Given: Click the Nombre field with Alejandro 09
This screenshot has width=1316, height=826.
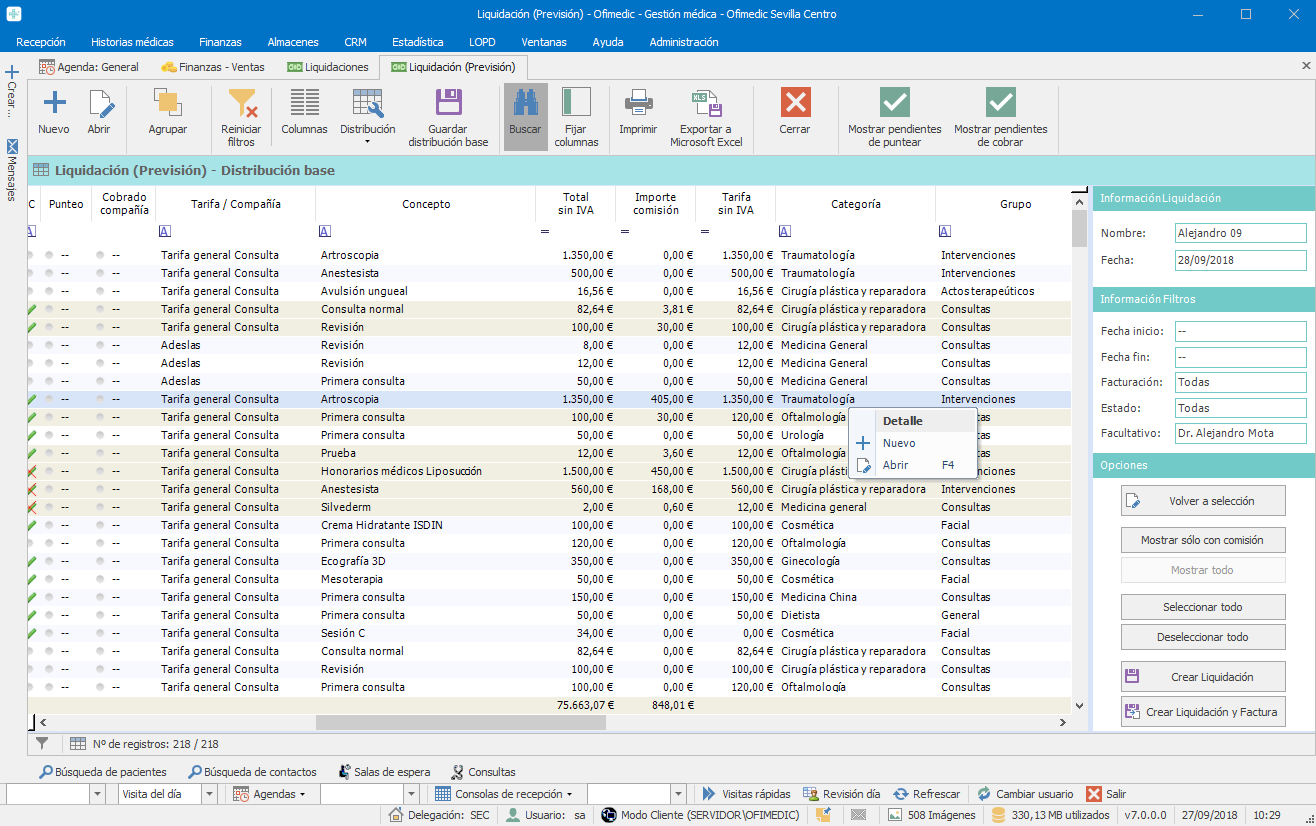Looking at the screenshot, I should click(x=1240, y=233).
